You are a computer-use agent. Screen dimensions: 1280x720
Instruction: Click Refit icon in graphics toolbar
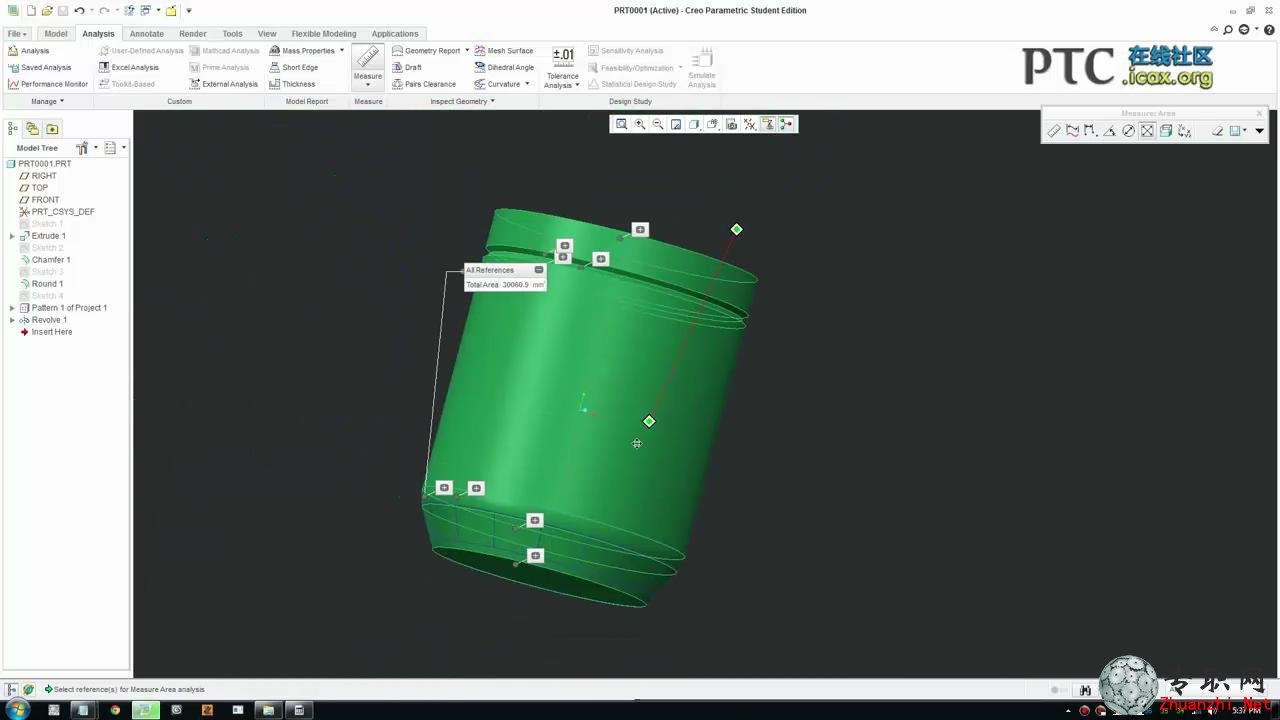point(621,124)
